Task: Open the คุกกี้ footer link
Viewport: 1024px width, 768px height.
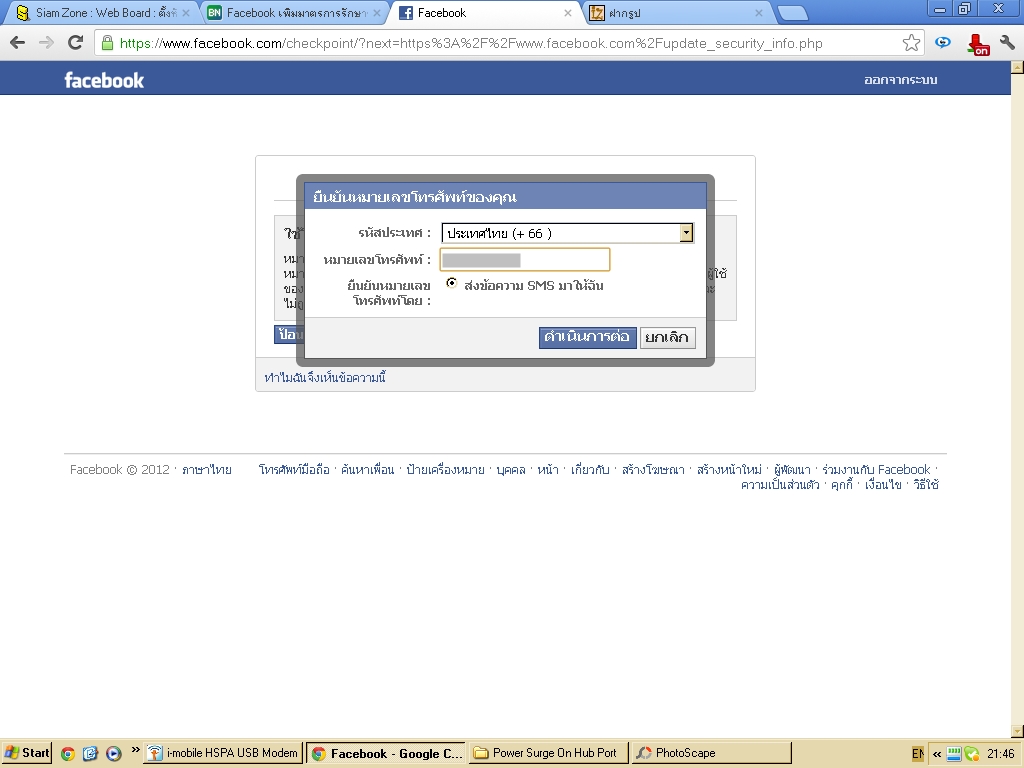Action: click(x=842, y=485)
